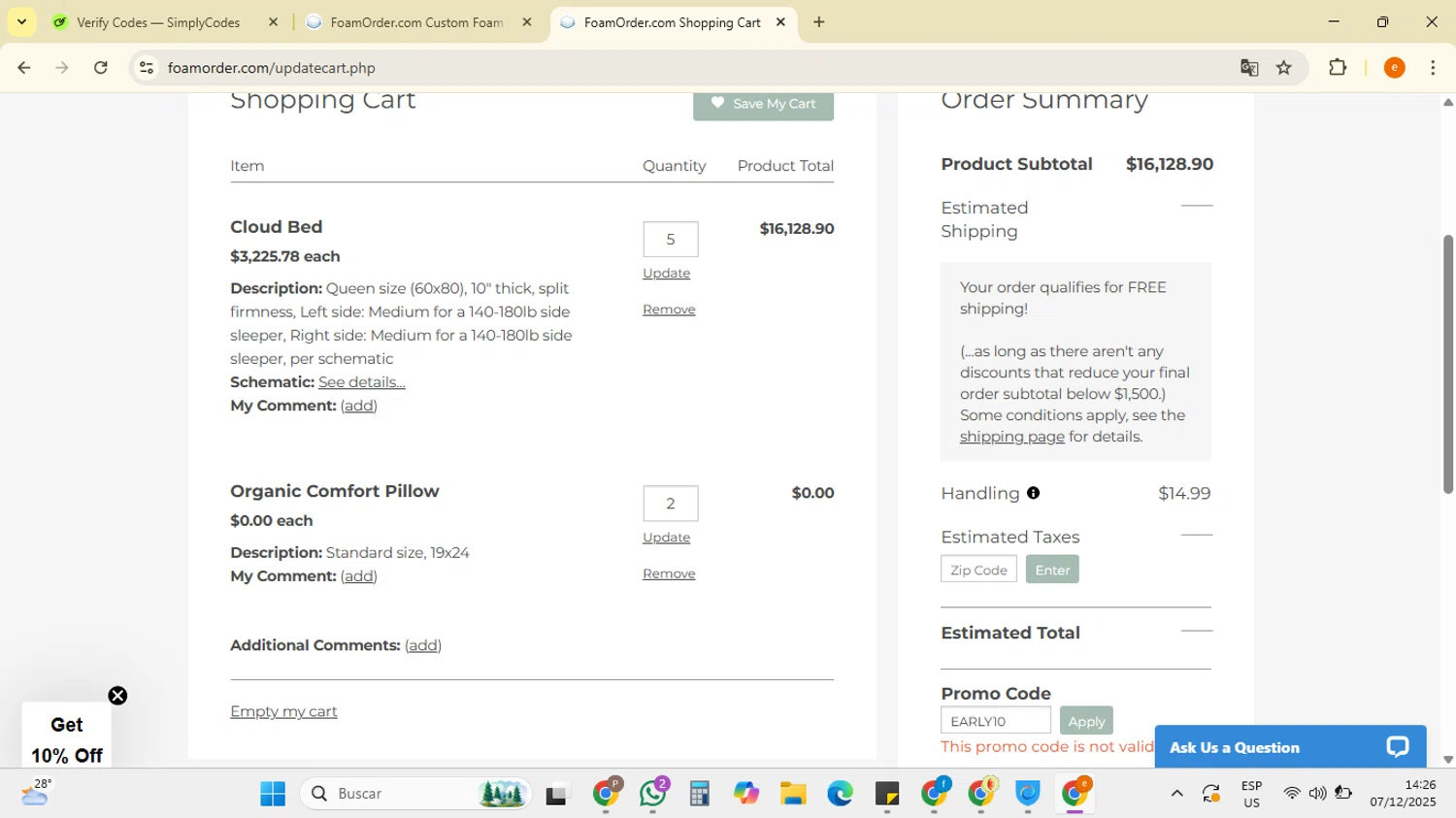The width and height of the screenshot is (1456, 818).
Task: Click Update under Cloud Bed quantity
Action: [666, 274]
